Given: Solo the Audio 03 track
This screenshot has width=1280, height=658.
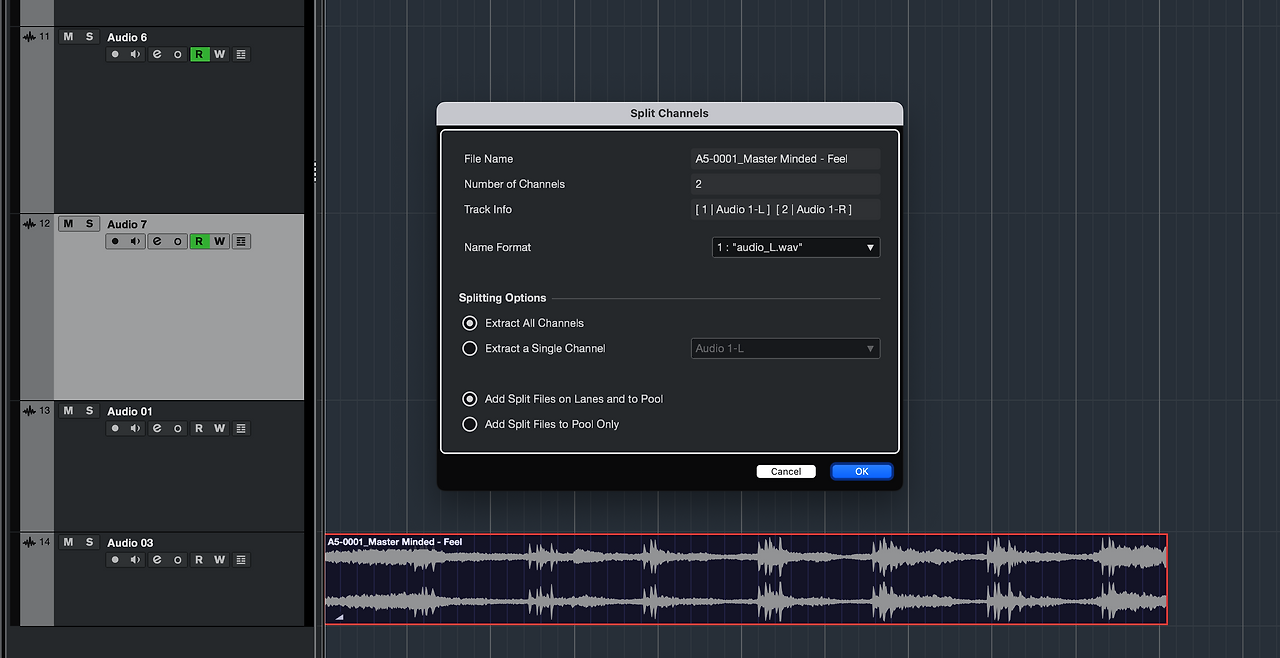Looking at the screenshot, I should click(x=89, y=543).
